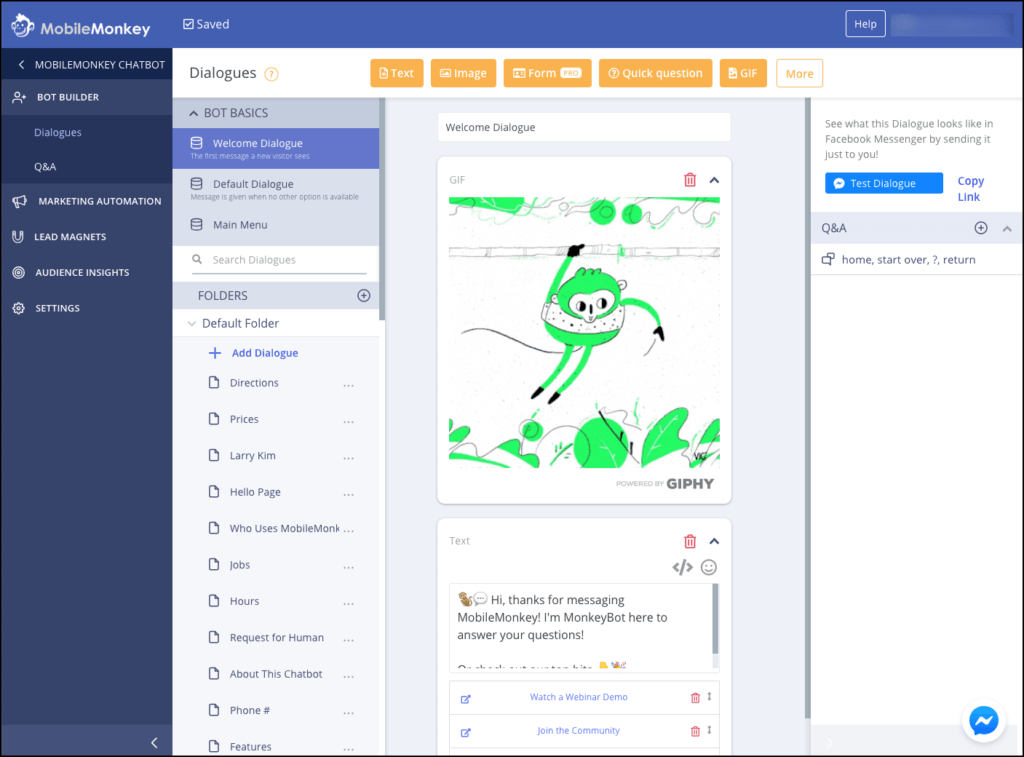Click the Search Dialogues input field
The width and height of the screenshot is (1024, 757).
[x=287, y=260]
